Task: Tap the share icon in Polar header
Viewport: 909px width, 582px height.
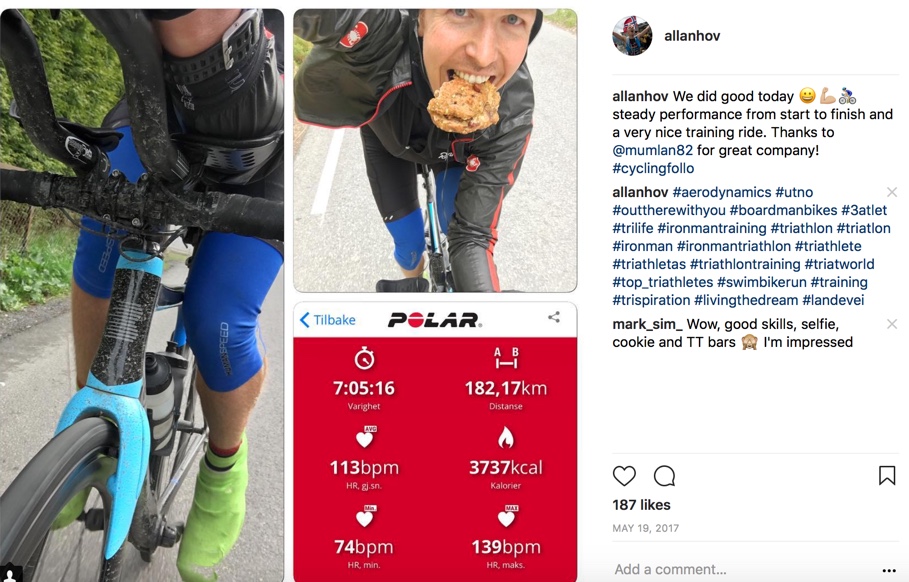Action: click(554, 317)
